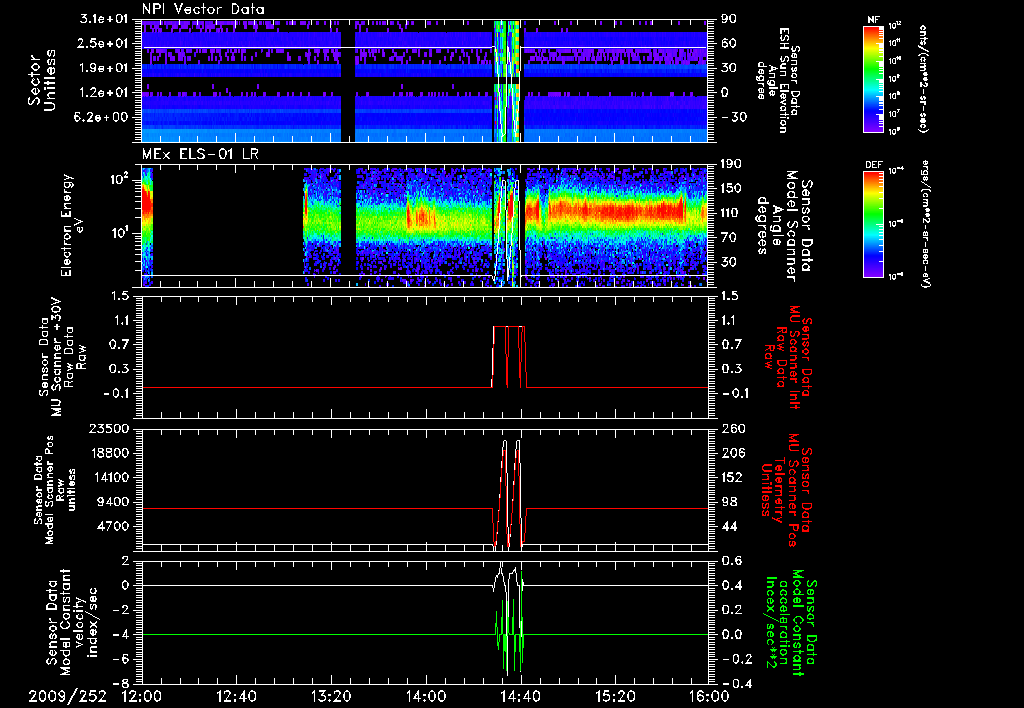Screen dimensions: 1024x708
Task: Select the "NPI Vector Data" panel title
Action: [203, 9]
